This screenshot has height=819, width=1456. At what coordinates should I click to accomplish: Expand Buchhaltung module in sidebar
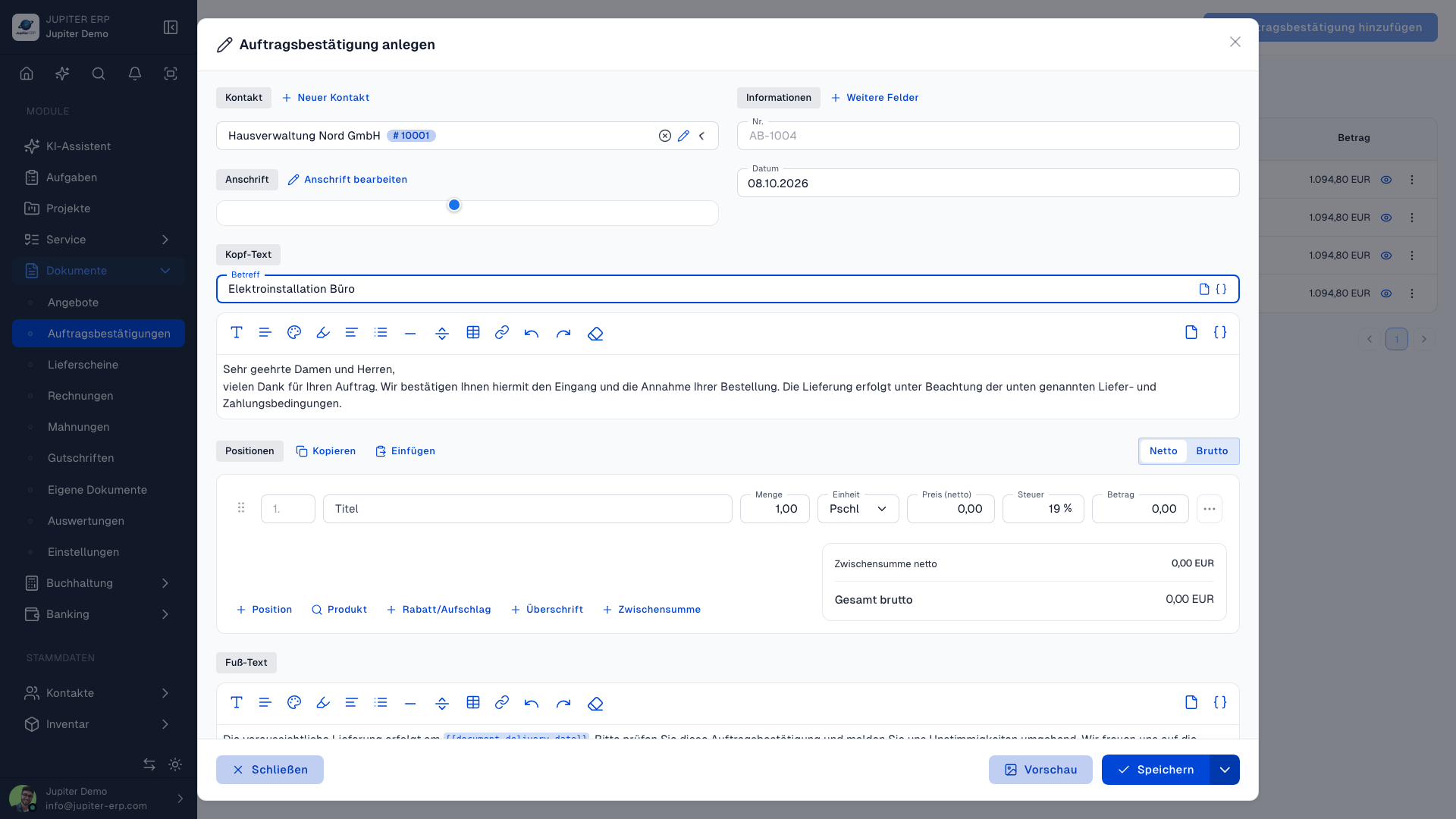[165, 583]
